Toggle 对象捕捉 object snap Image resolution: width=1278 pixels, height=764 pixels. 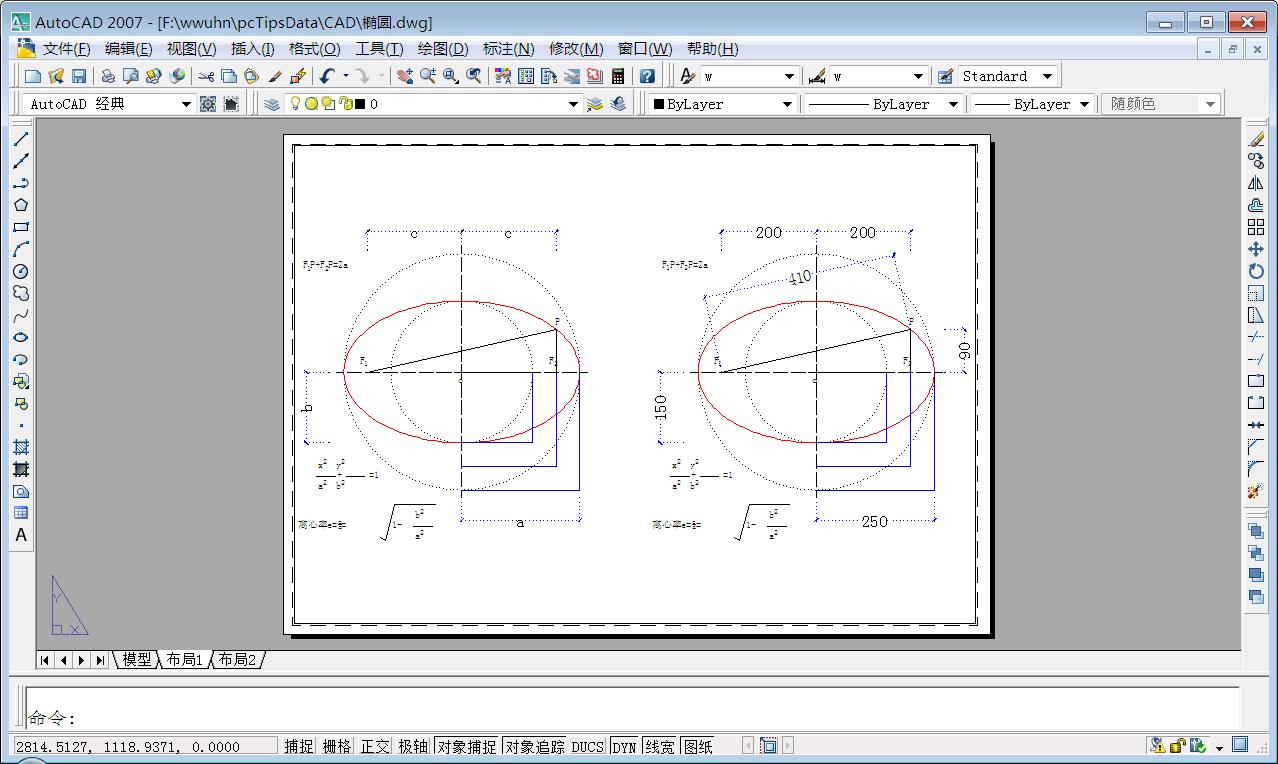467,746
